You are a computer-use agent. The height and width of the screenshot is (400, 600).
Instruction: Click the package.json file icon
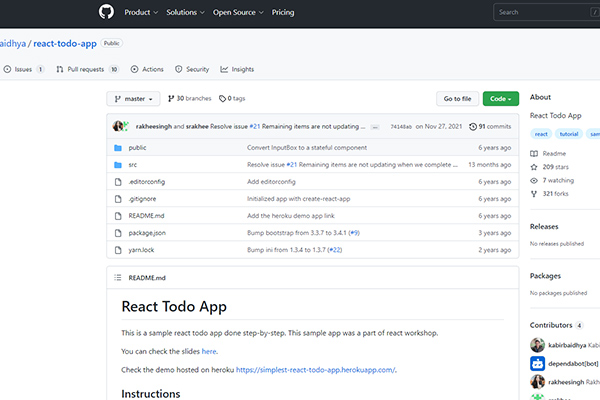(118, 233)
